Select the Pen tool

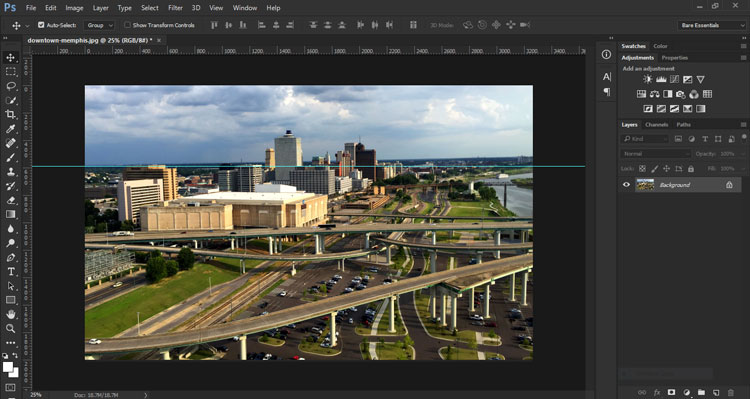point(11,257)
